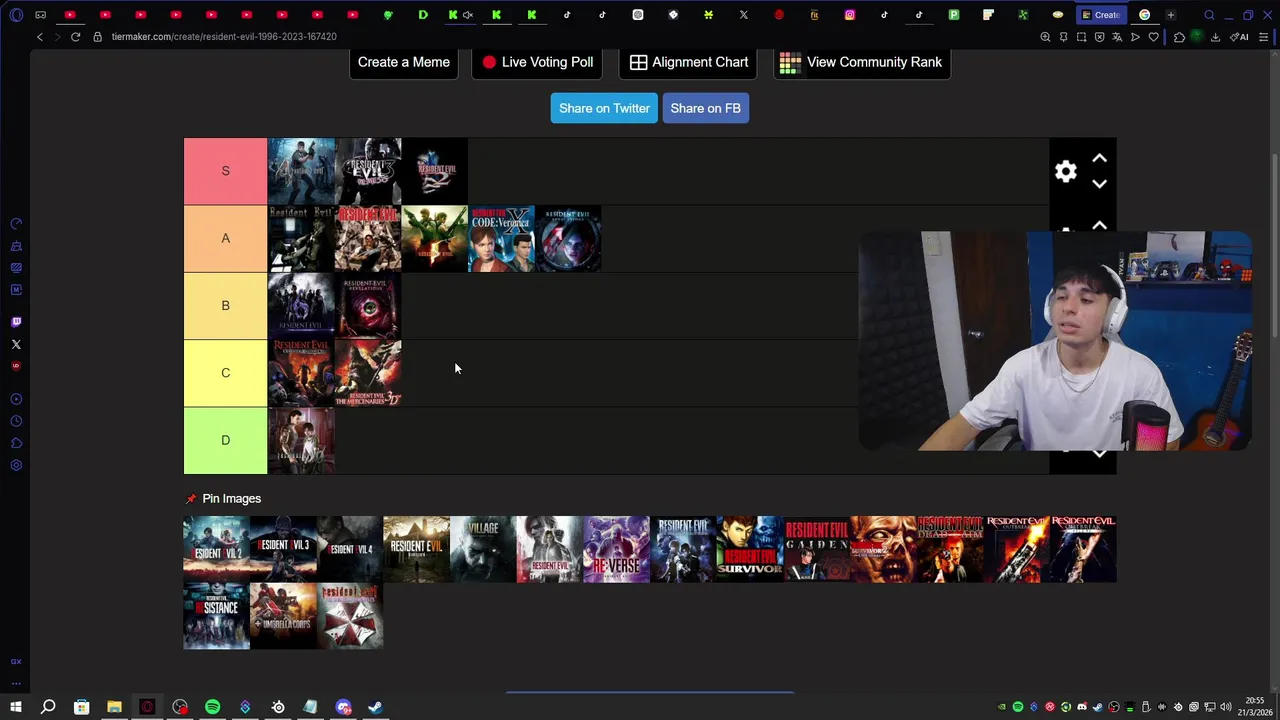Share the tier list on Twitter
1280x720 pixels.
tap(604, 108)
